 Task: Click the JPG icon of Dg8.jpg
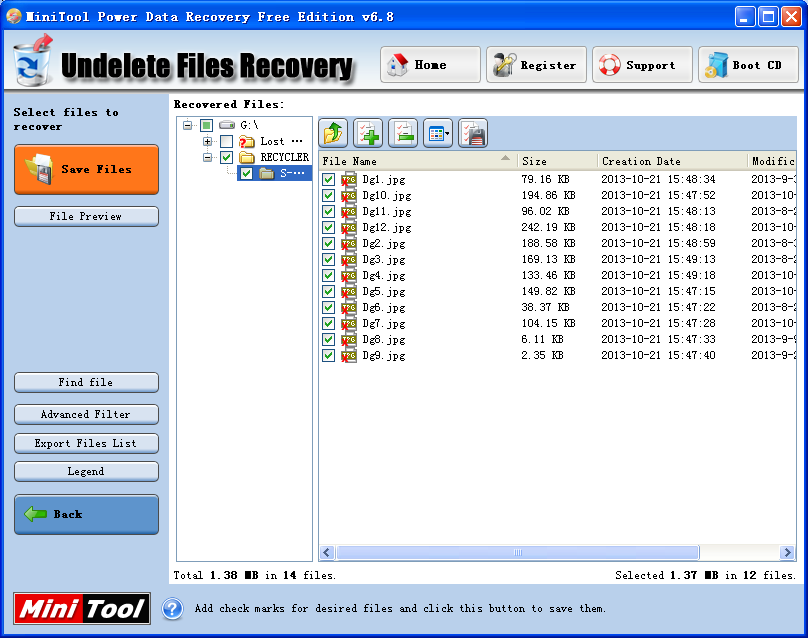pos(349,339)
